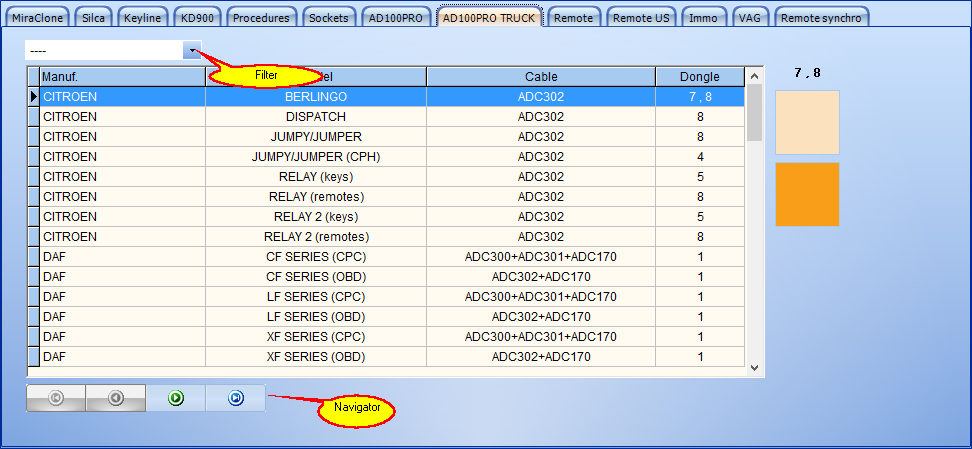Select the RELAY (remotes) cell

316,197
